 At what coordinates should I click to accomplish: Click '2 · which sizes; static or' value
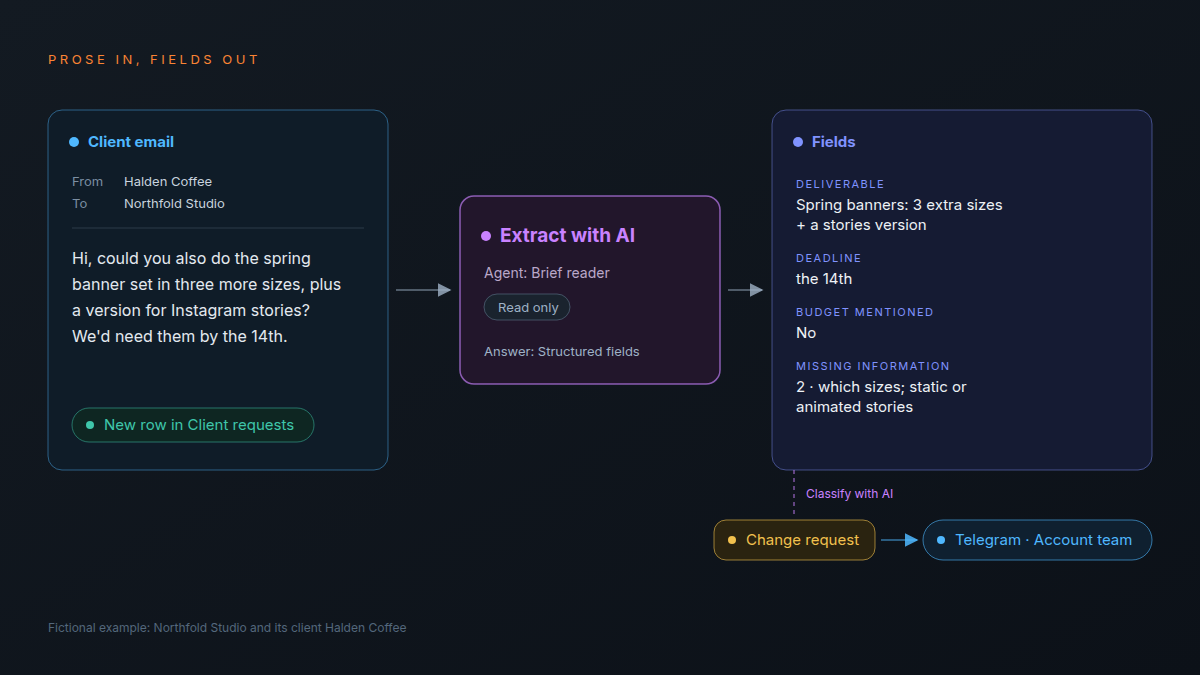[881, 387]
